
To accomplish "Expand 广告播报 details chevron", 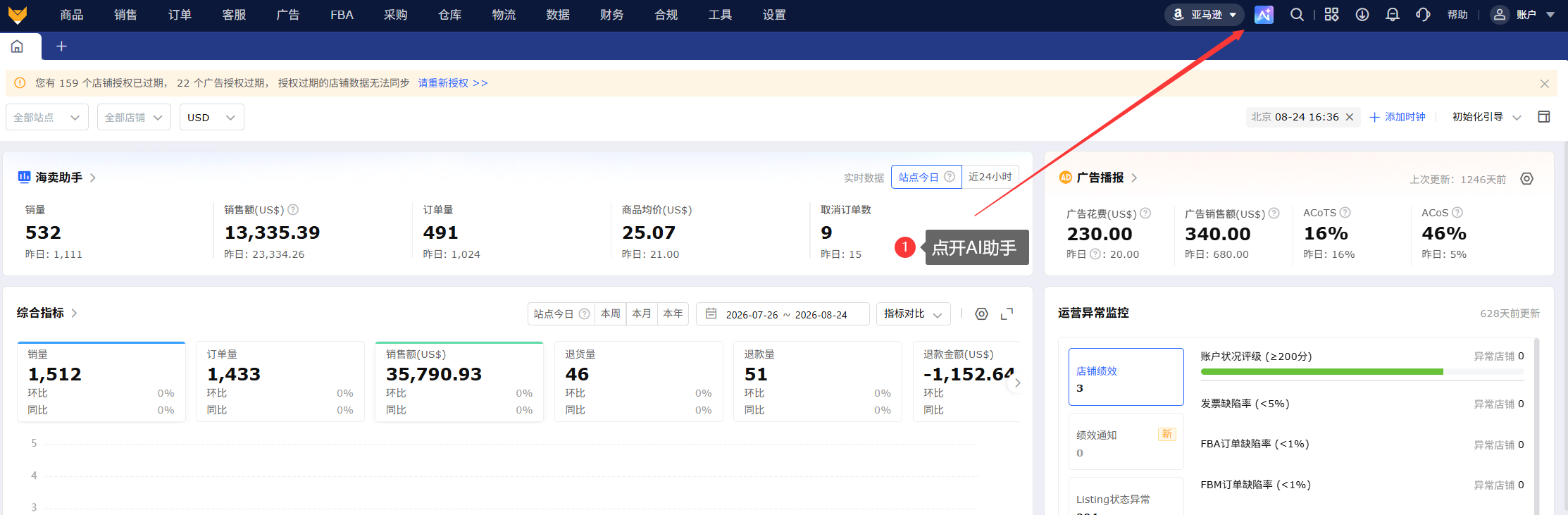I will click(x=1134, y=178).
